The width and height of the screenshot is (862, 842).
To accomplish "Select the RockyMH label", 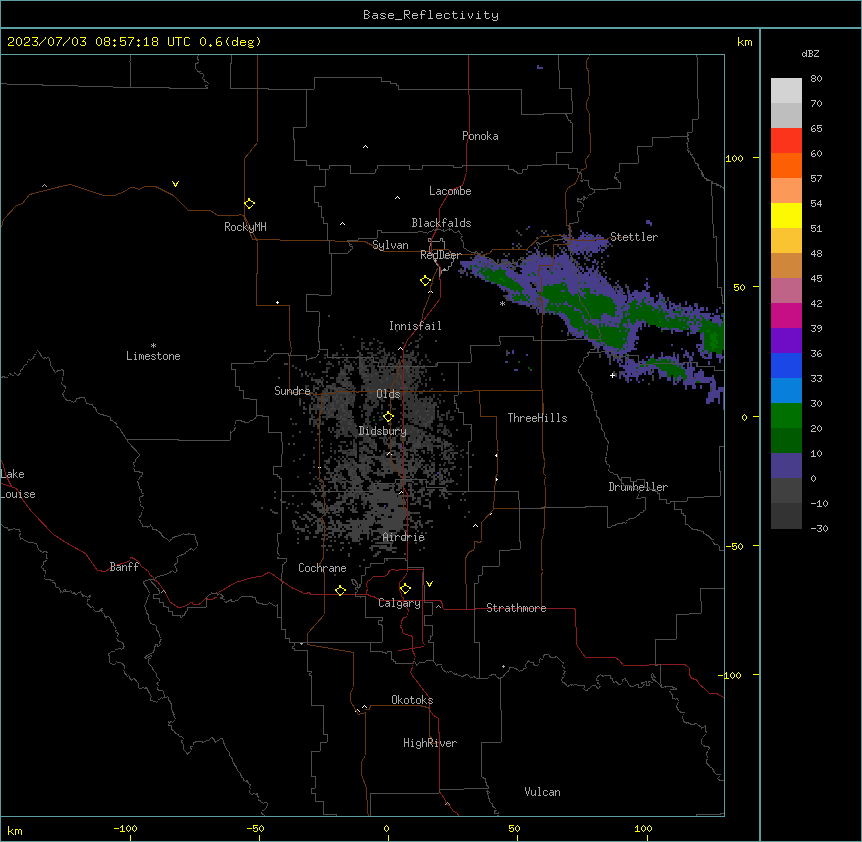I will [245, 227].
